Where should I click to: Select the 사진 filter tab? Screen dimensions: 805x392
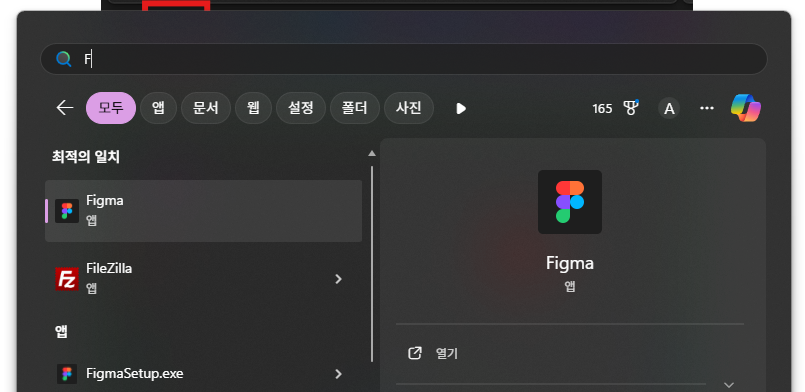click(409, 108)
